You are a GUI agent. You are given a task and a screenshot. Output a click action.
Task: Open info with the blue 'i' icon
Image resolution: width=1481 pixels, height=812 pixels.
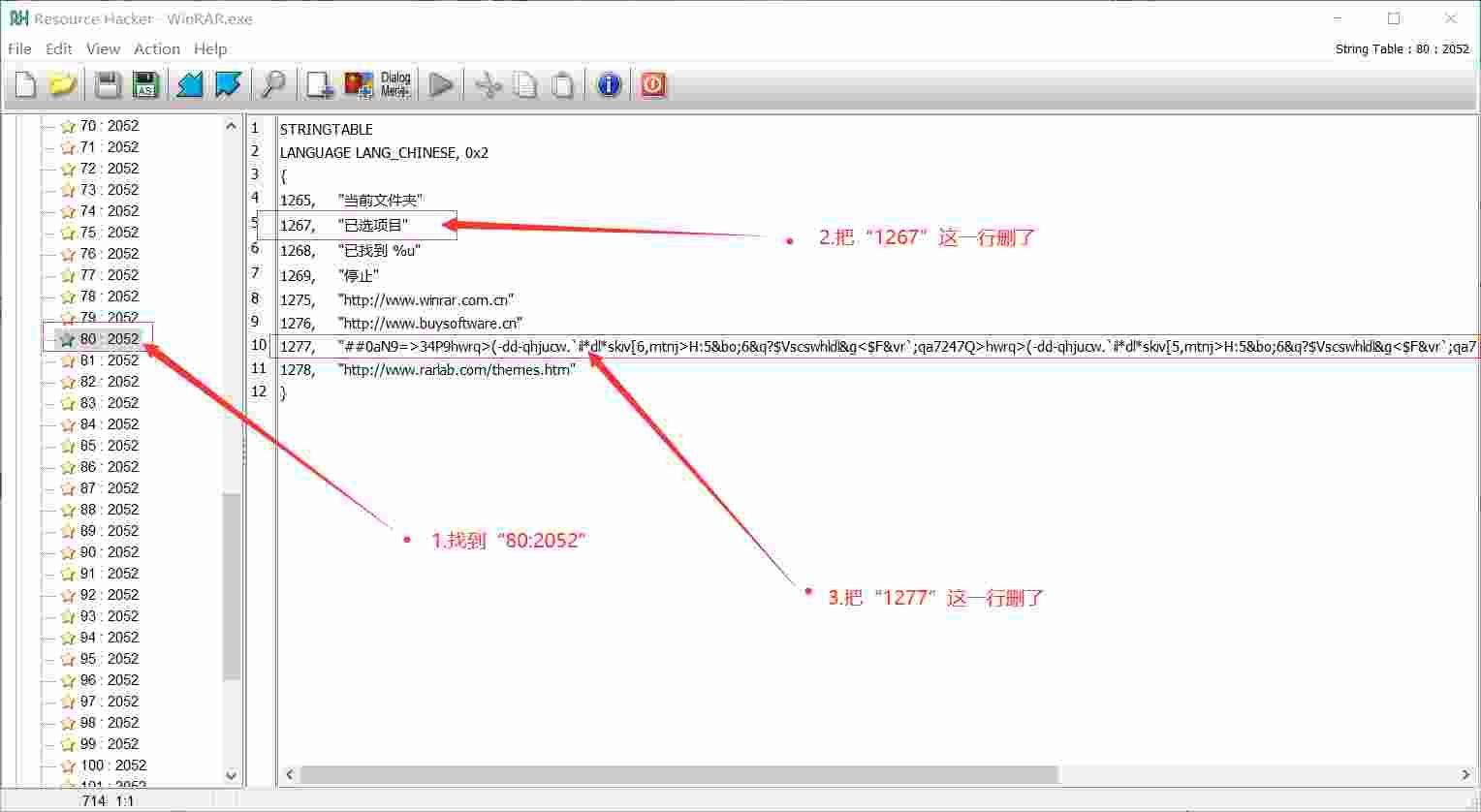(609, 85)
